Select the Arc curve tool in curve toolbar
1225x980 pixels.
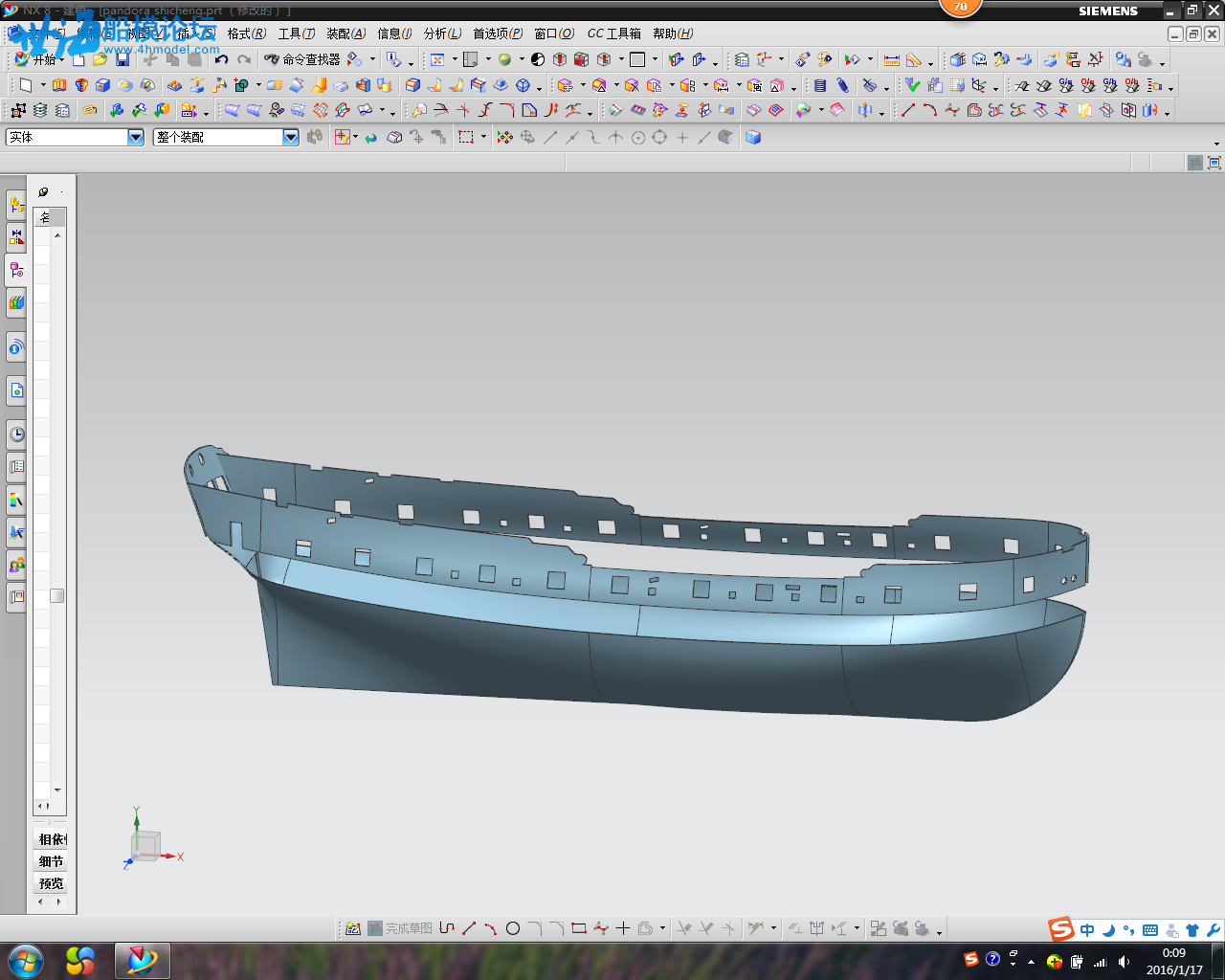pyautogui.click(x=930, y=110)
